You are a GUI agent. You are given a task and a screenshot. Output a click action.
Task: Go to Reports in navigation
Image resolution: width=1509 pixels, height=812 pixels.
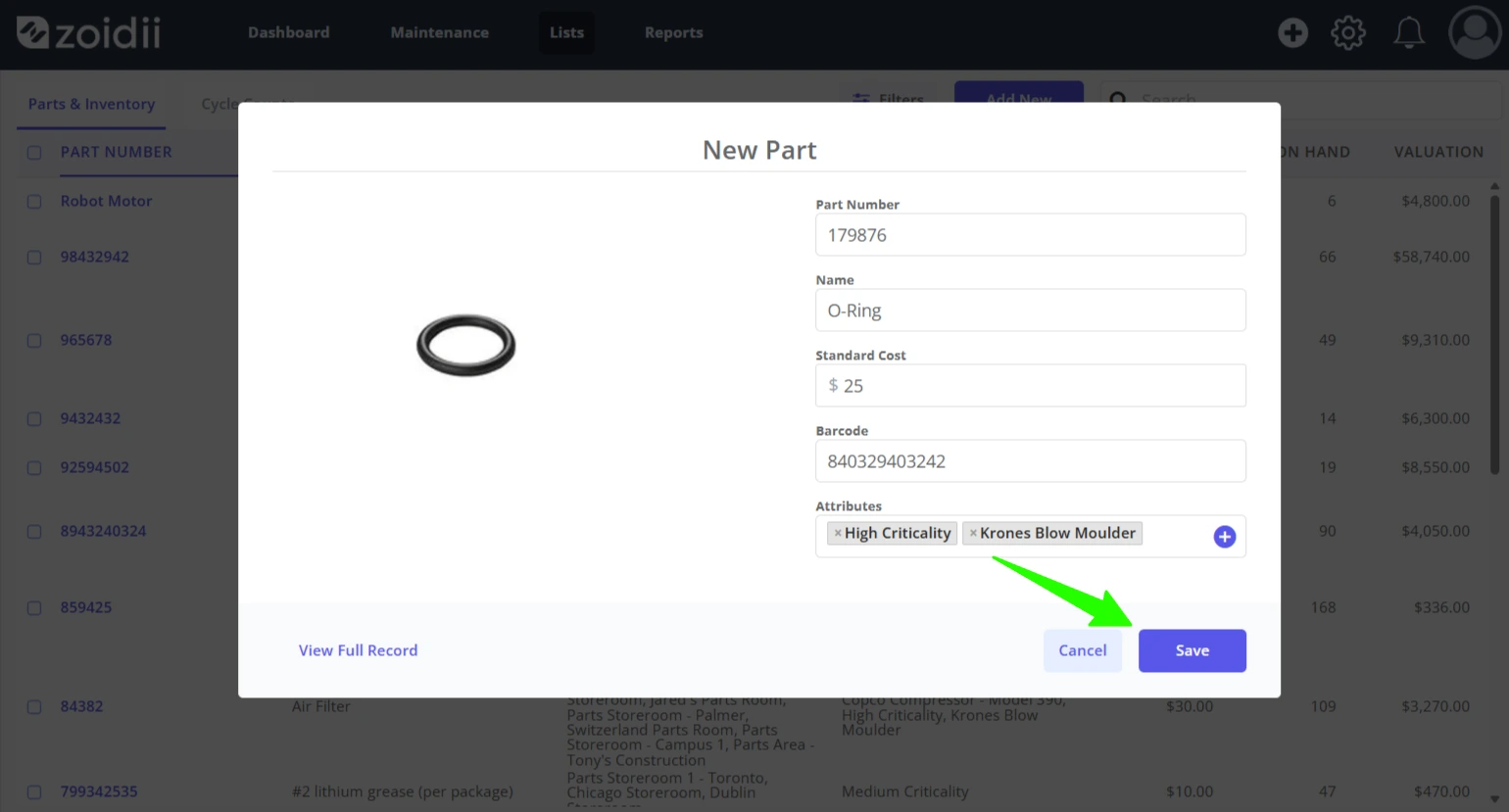coord(673,32)
